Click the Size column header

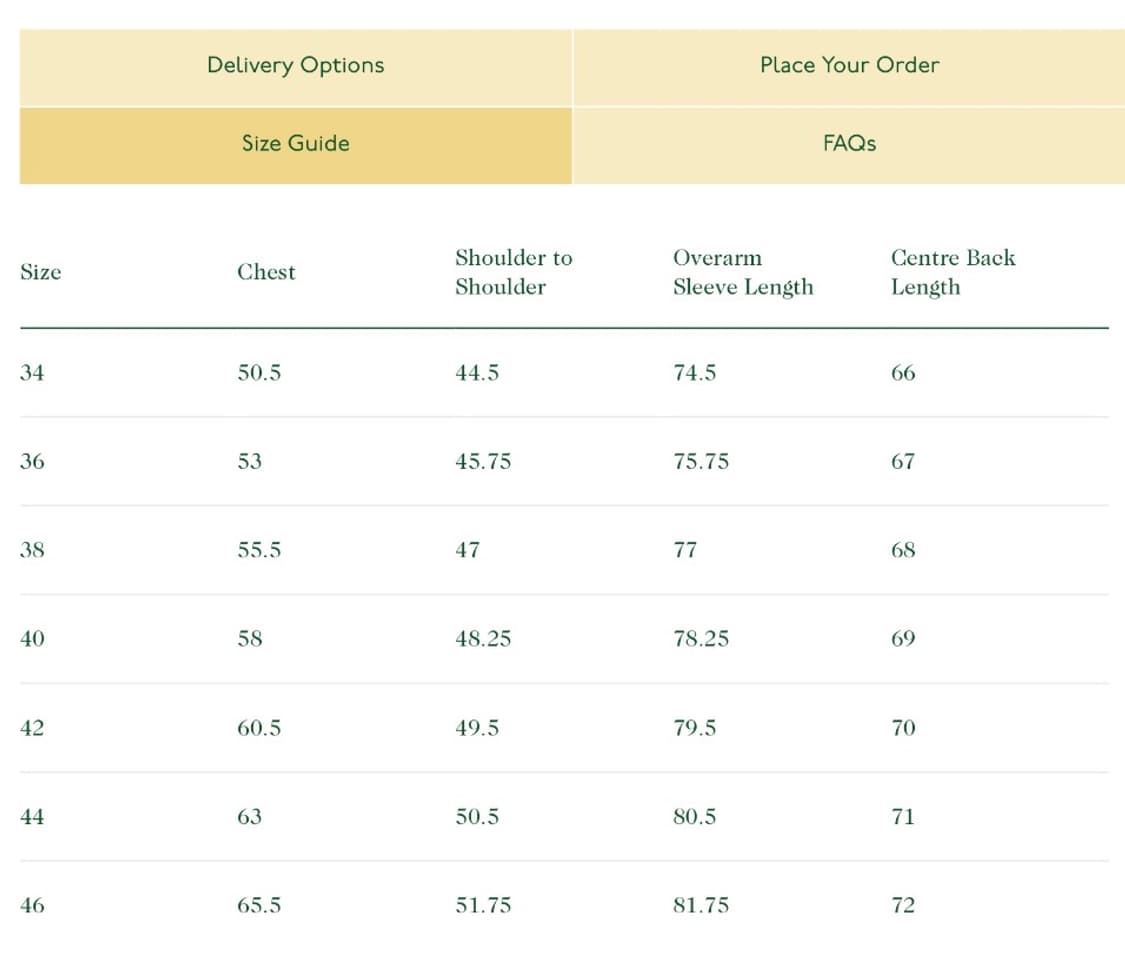pos(41,272)
